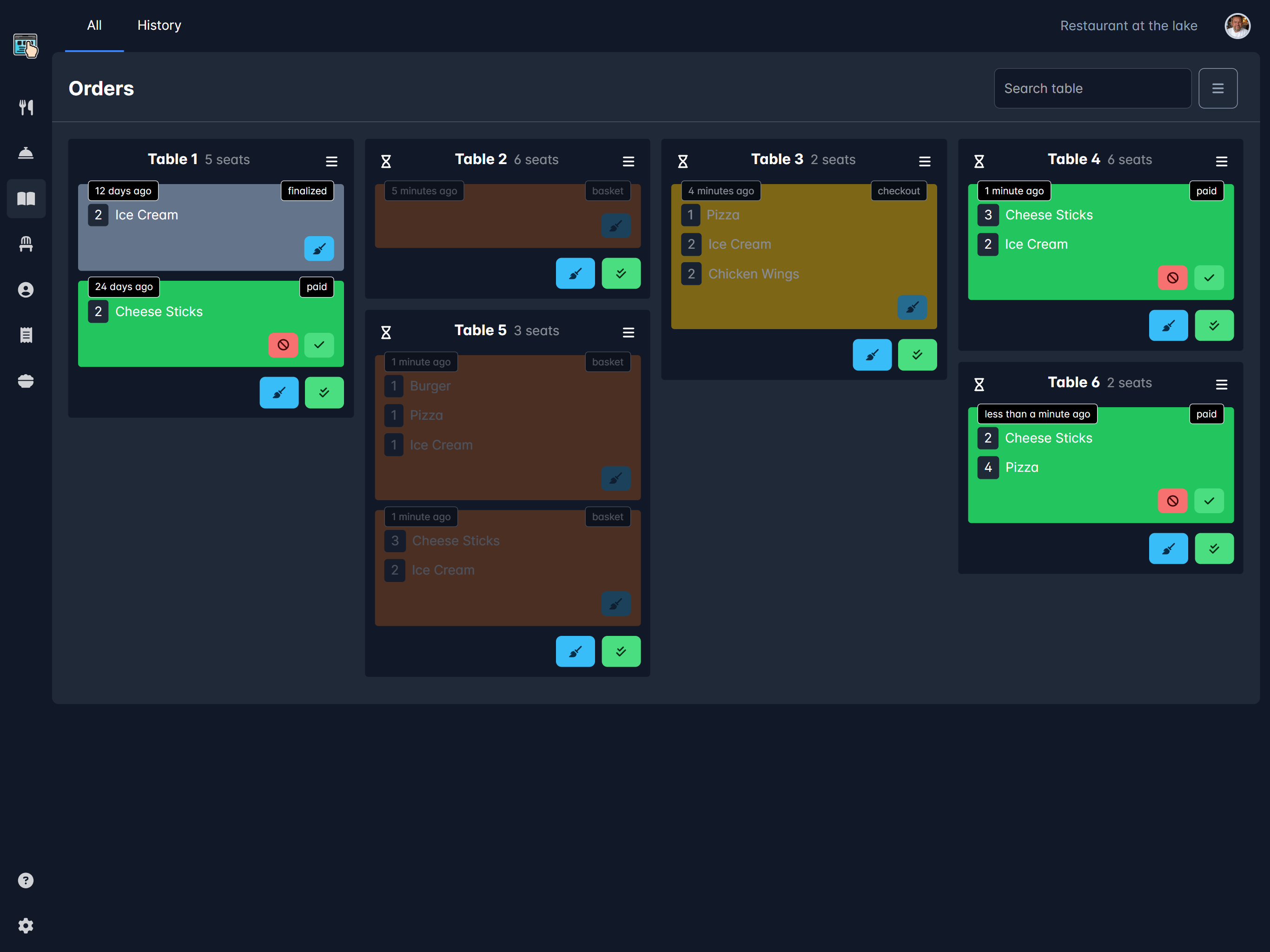The width and height of the screenshot is (1270, 952).
Task: Click the user profile avatar
Action: pyautogui.click(x=1237, y=26)
